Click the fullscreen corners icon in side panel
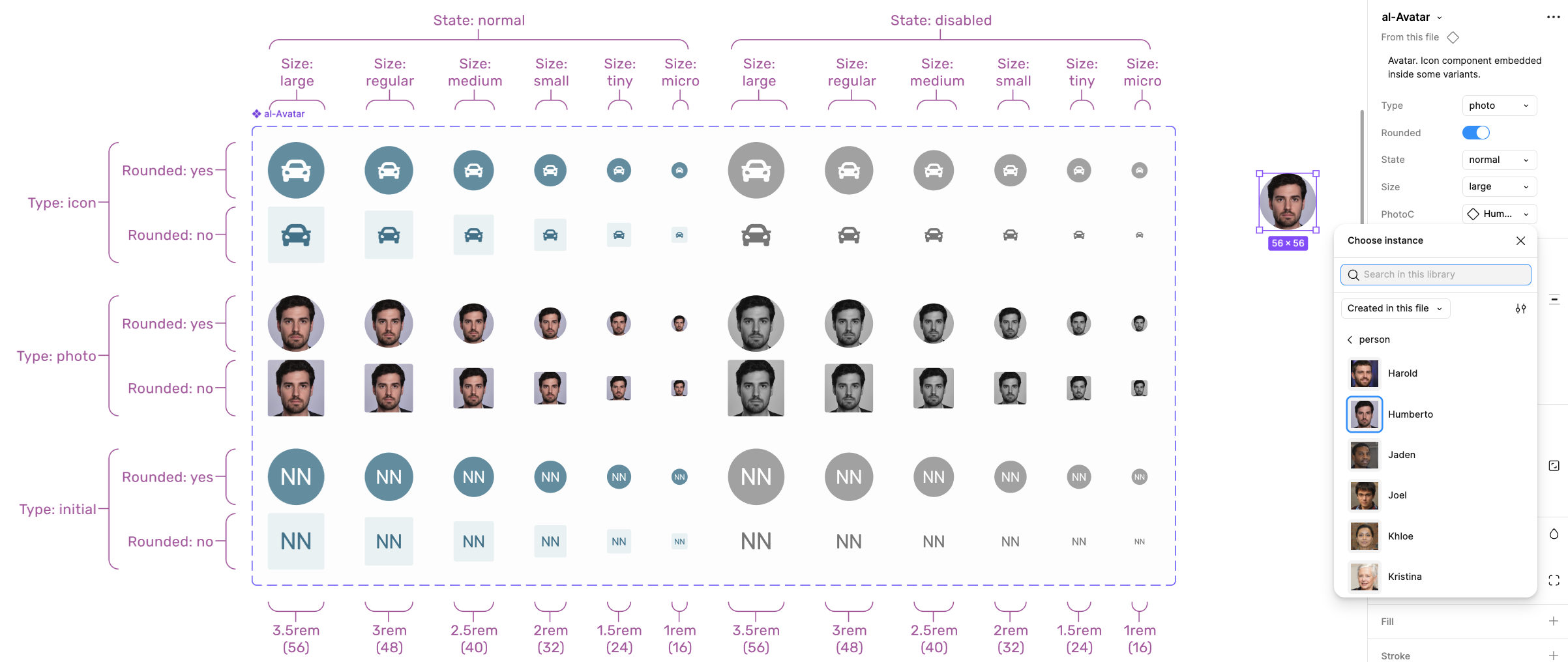 (1554, 580)
